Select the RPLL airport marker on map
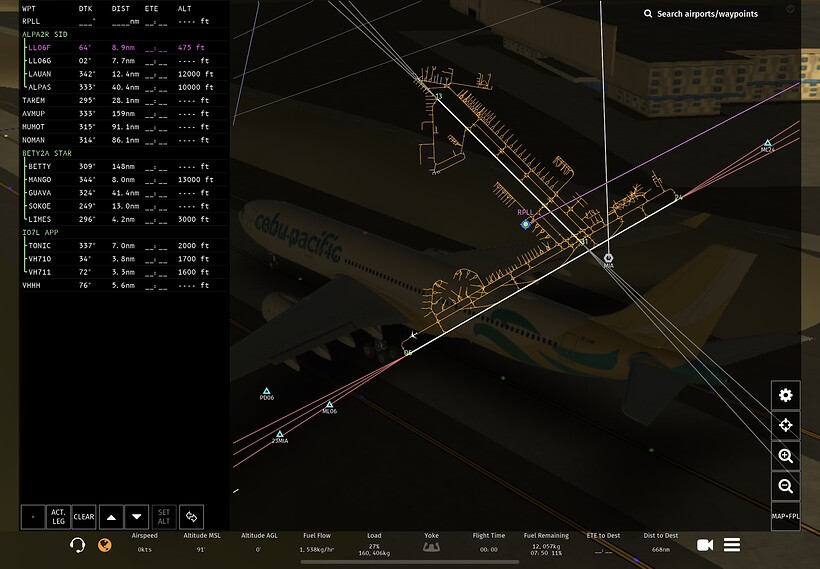 [x=526, y=224]
